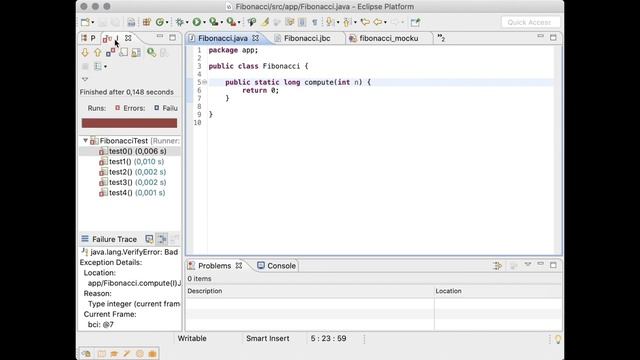Click the New Java Class icon
This screenshot has width=640, height=360.
click(160, 22)
